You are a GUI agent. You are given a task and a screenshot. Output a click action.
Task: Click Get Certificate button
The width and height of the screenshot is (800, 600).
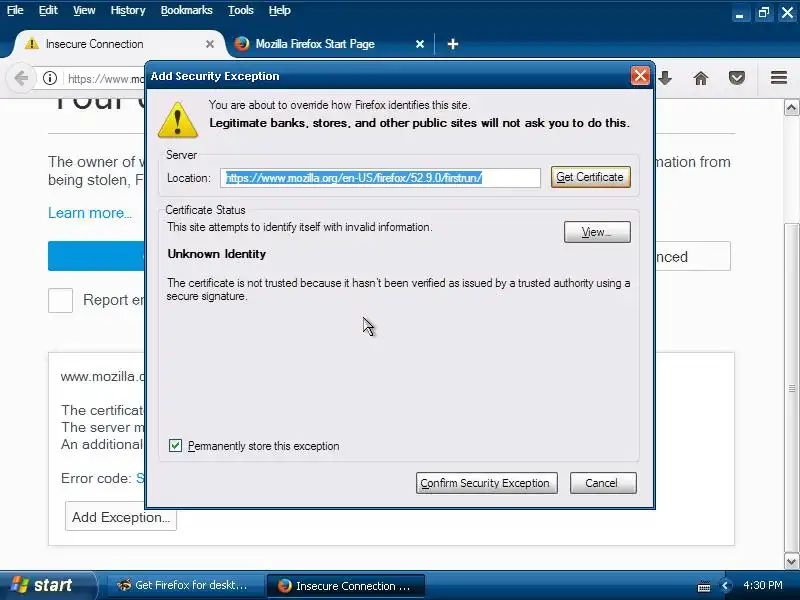click(x=590, y=177)
